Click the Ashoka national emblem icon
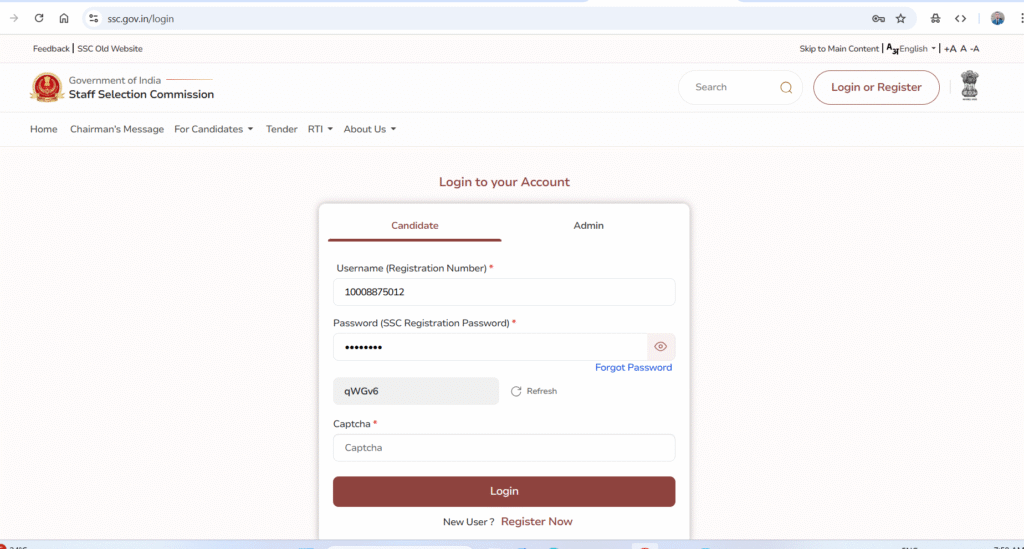The height and width of the screenshot is (549, 1024). (x=968, y=86)
